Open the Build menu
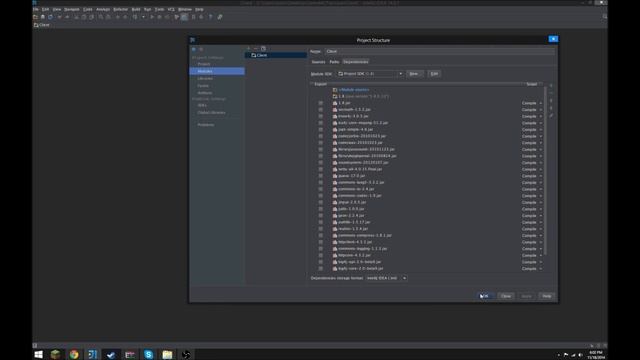 136,9
